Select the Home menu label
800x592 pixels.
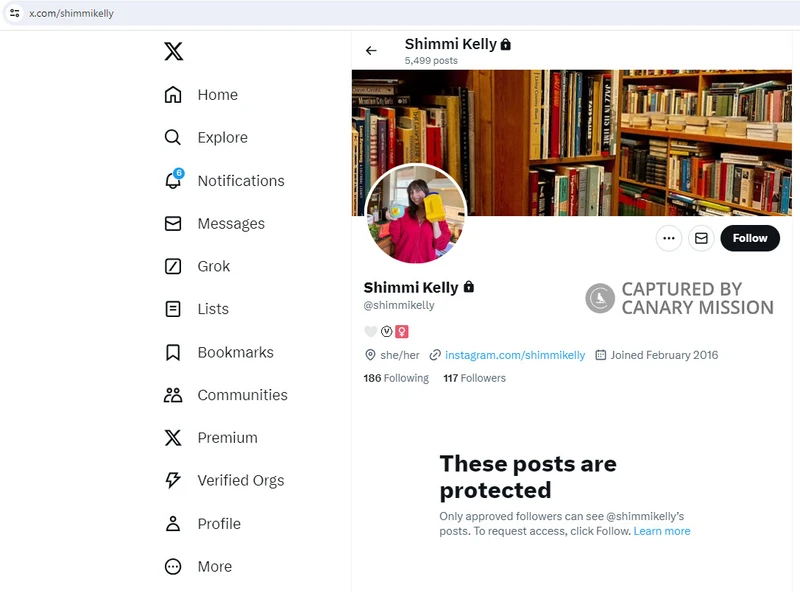coord(218,95)
